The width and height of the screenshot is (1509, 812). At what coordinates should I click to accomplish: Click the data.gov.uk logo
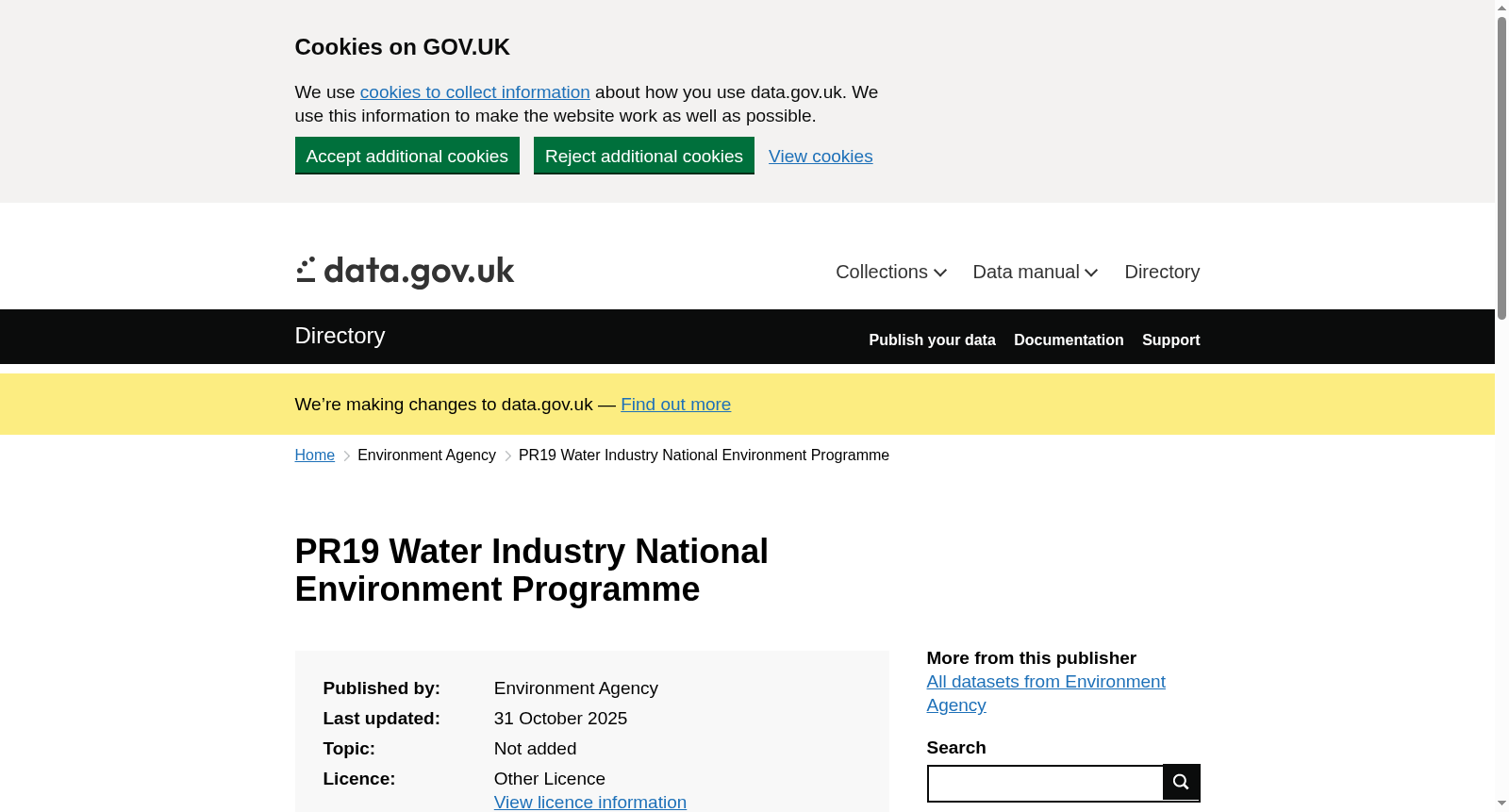click(405, 273)
